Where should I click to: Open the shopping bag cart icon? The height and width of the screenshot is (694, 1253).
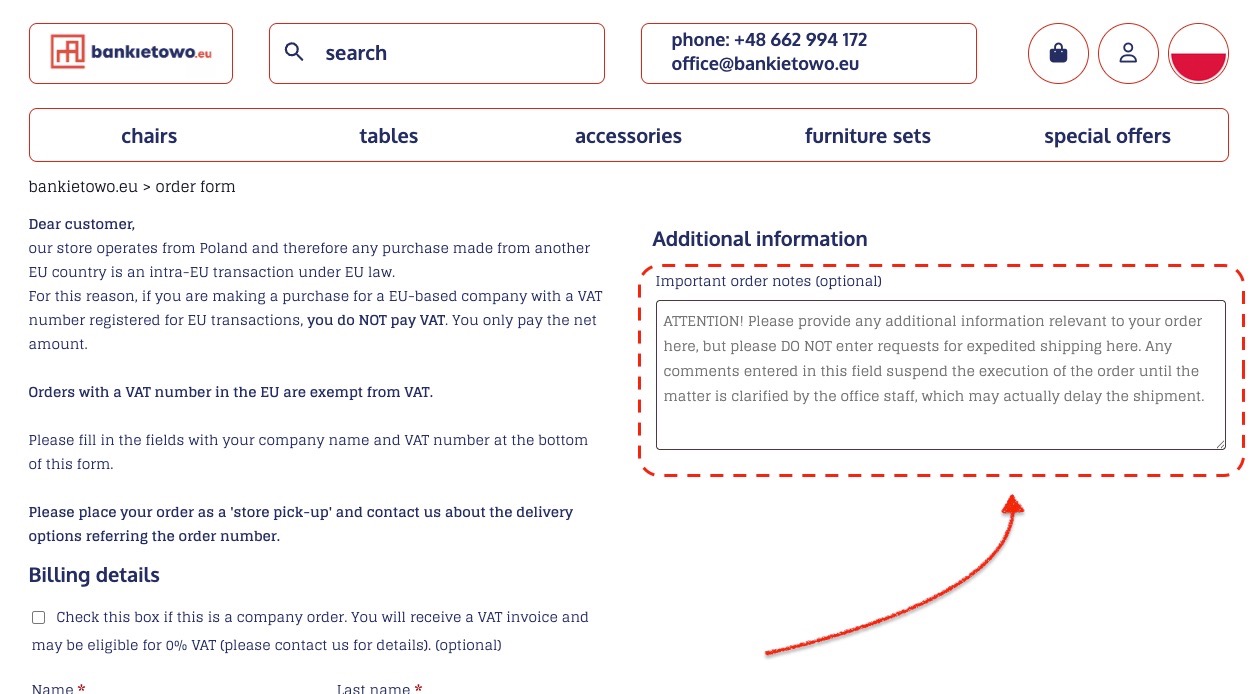pyautogui.click(x=1058, y=53)
